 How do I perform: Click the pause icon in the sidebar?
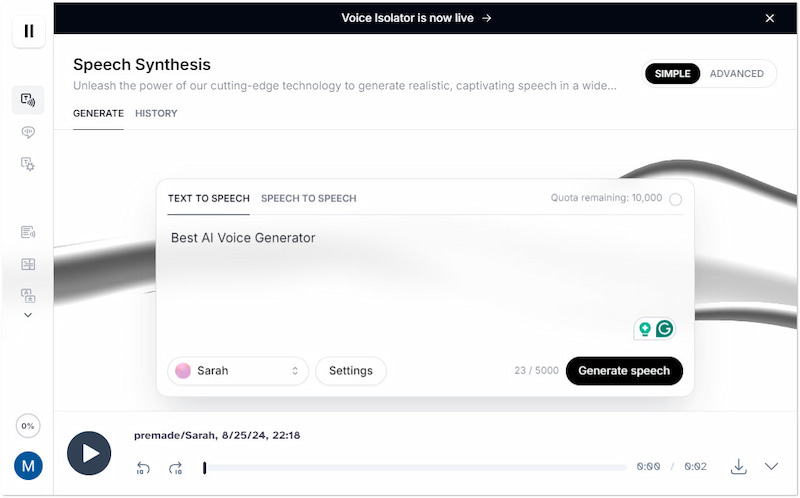point(28,31)
